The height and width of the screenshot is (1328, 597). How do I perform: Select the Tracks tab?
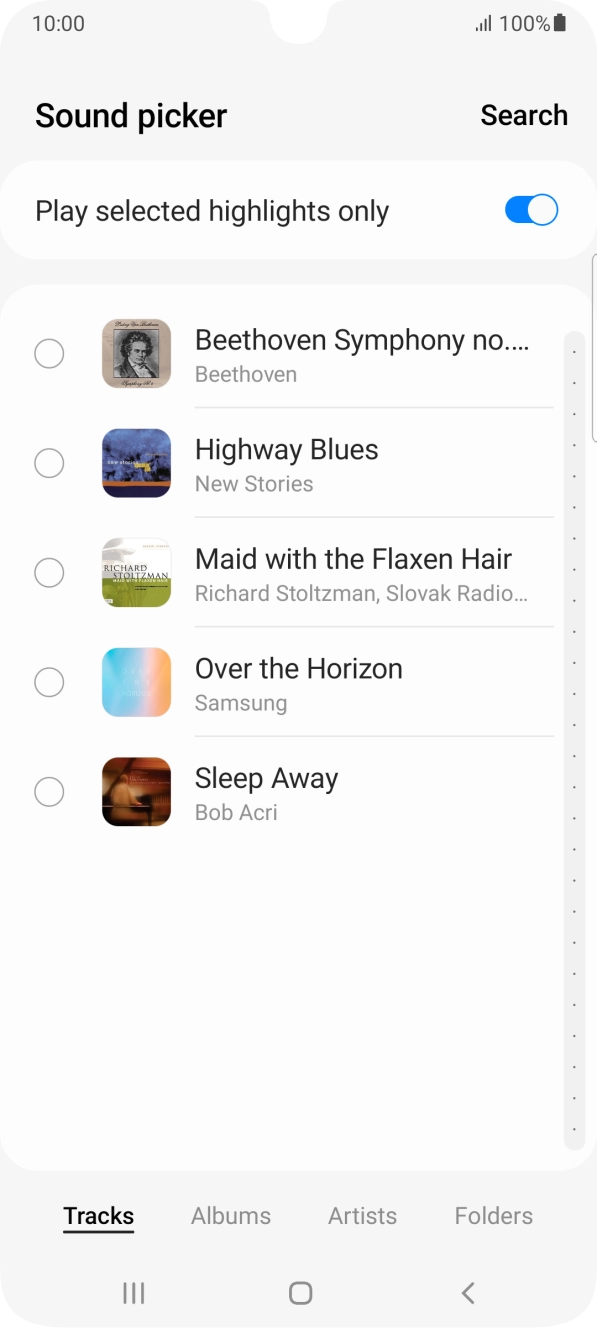point(98,1215)
